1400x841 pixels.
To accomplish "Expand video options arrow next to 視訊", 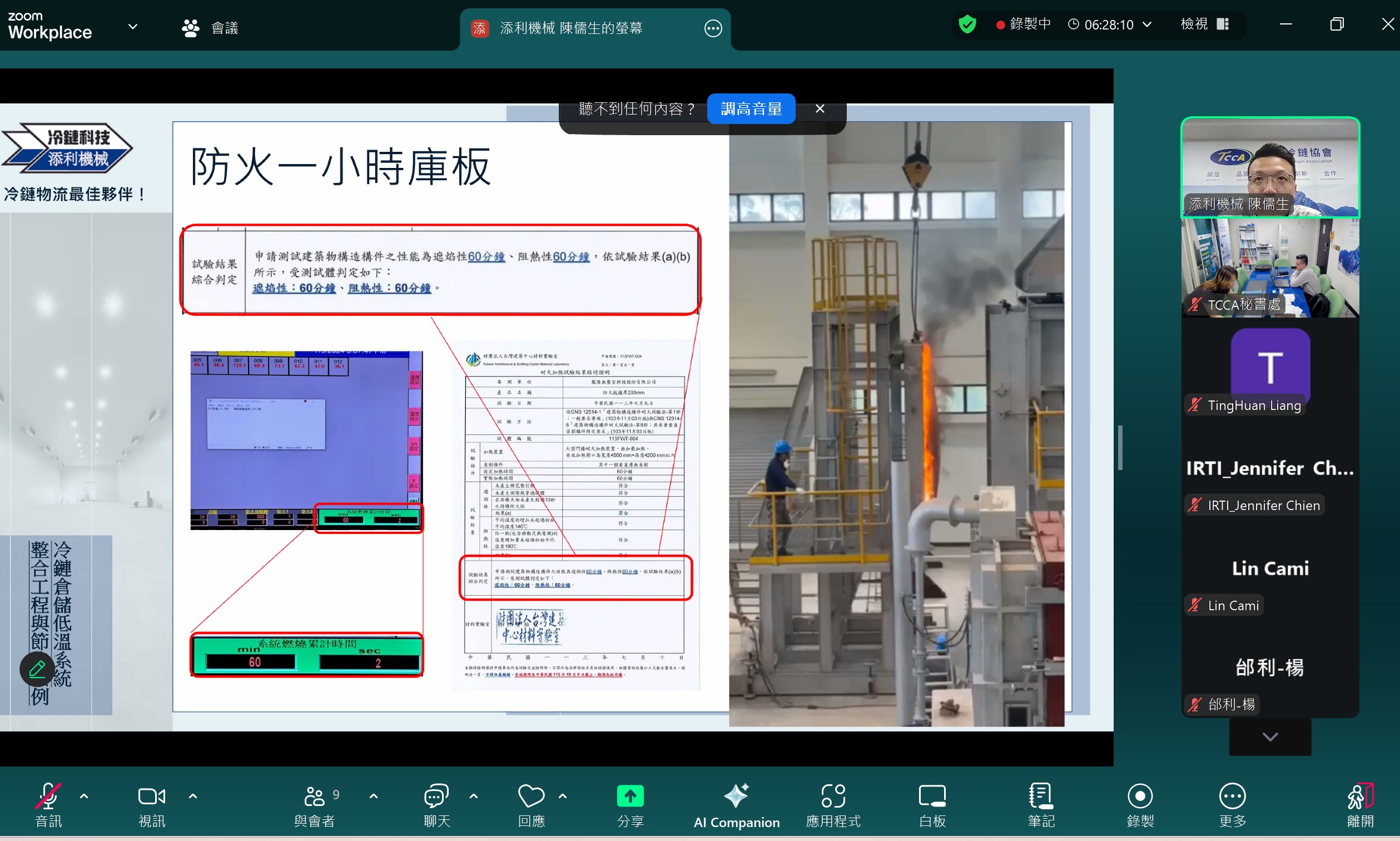I will [x=192, y=795].
